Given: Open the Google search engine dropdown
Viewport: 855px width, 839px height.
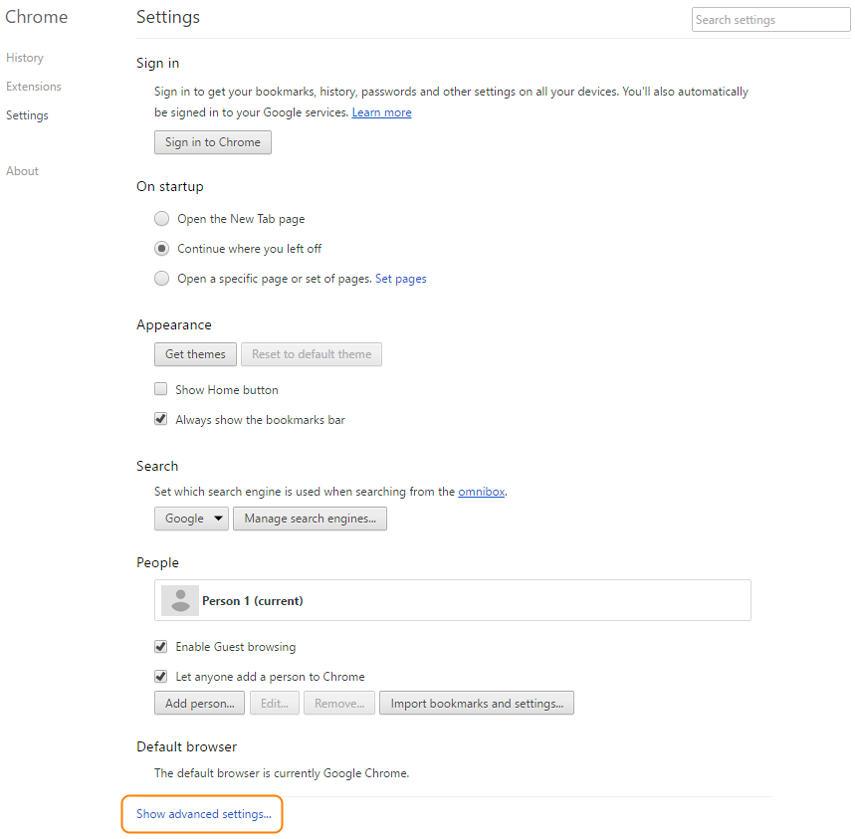Looking at the screenshot, I should tap(191, 519).
